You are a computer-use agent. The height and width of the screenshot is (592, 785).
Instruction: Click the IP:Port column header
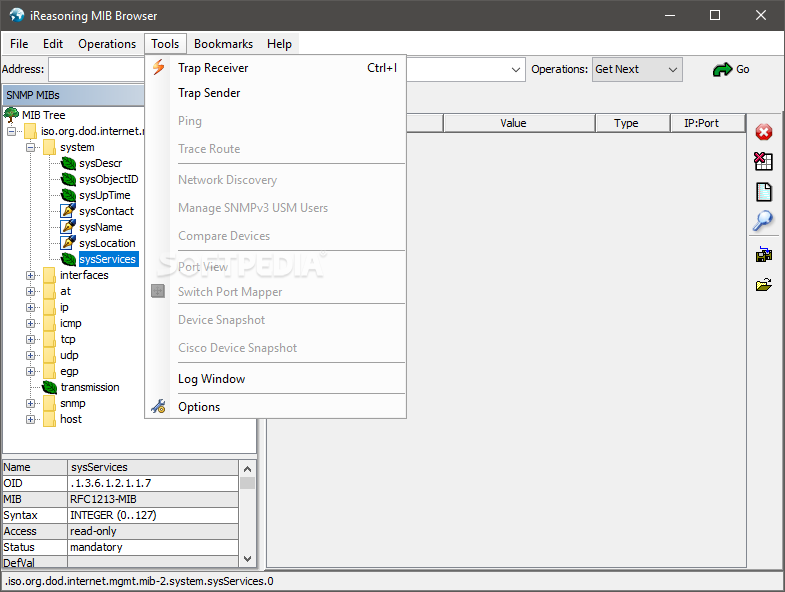click(708, 123)
